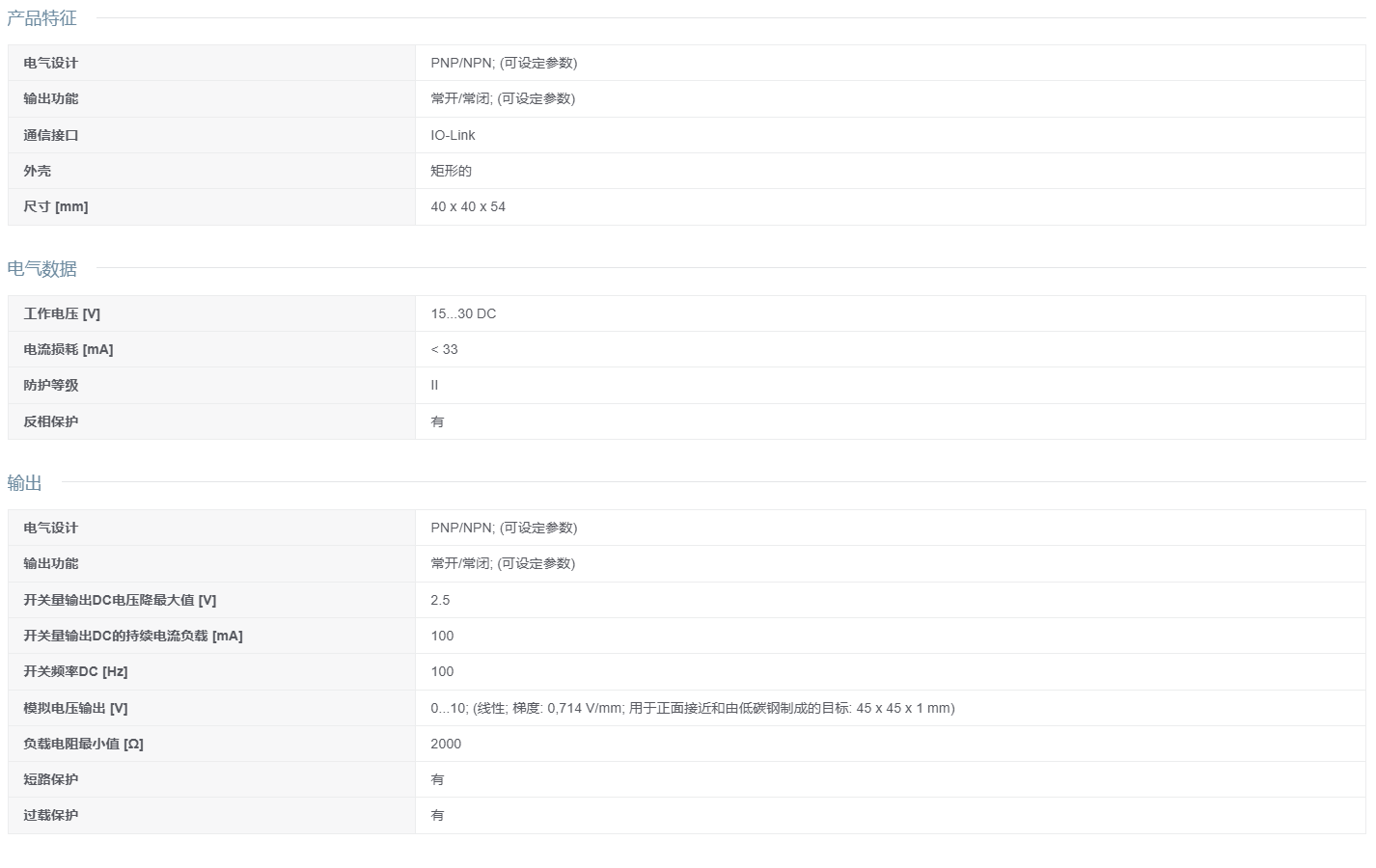This screenshot has height=868, width=1376.
Task: Click the < 33 value
Action: [x=444, y=349]
